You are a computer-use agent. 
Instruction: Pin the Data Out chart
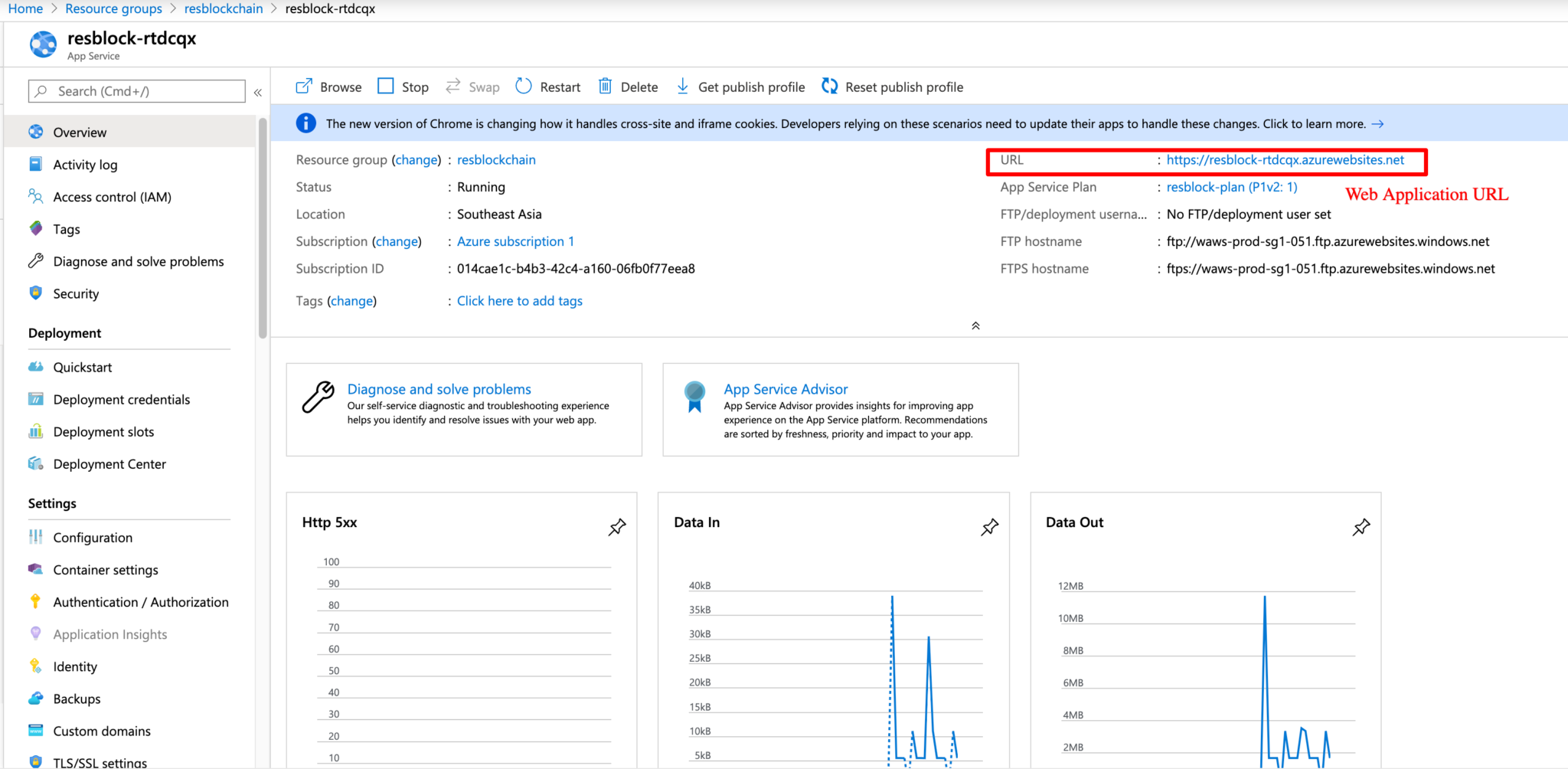(x=1361, y=527)
